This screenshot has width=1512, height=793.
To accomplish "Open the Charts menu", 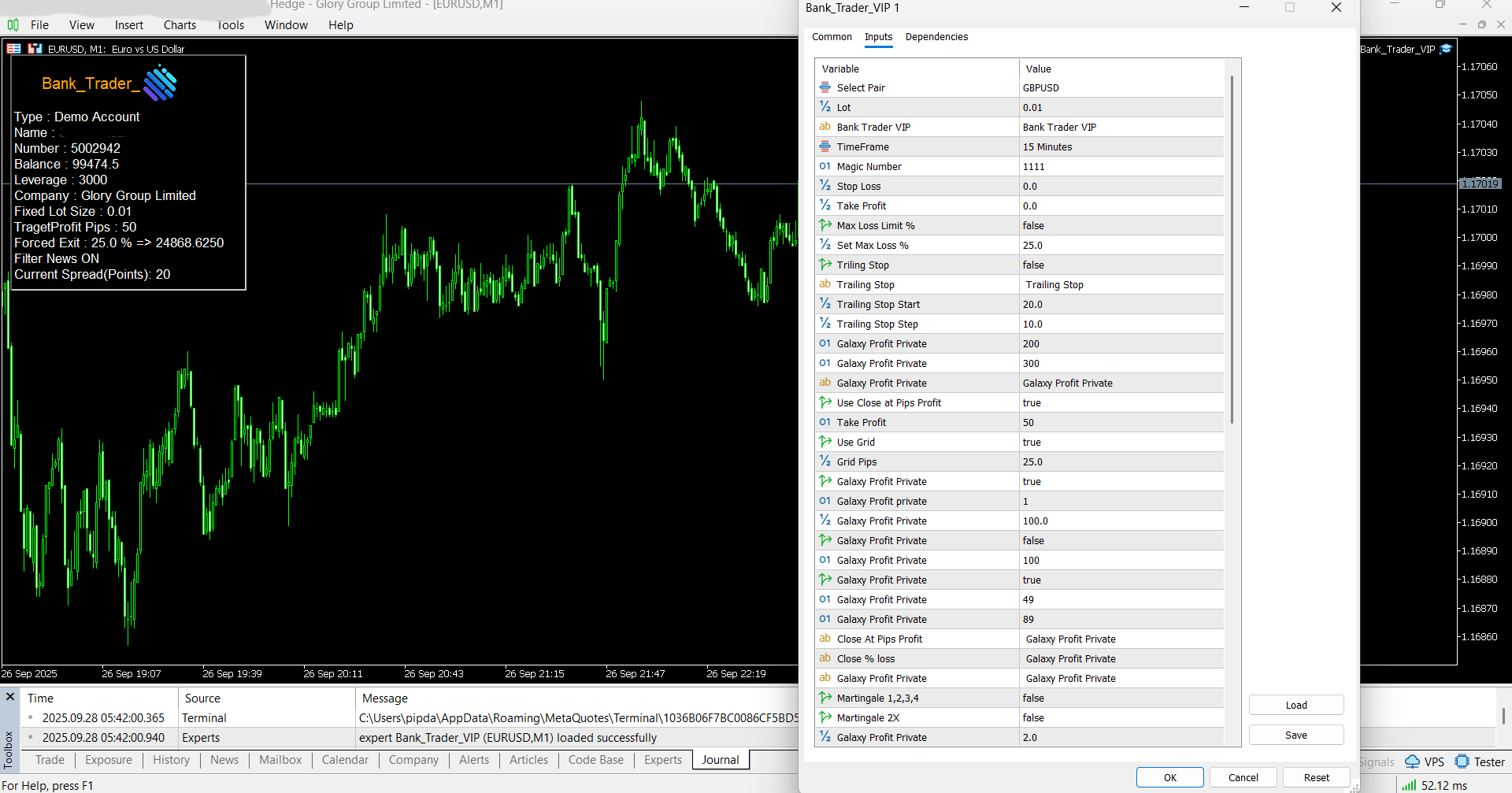I will pyautogui.click(x=180, y=25).
